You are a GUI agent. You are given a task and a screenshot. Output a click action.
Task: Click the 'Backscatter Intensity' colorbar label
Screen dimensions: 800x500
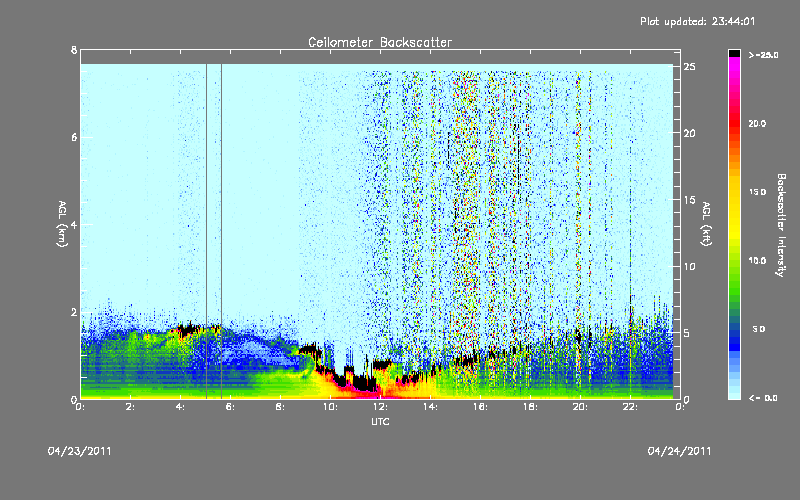click(x=781, y=225)
